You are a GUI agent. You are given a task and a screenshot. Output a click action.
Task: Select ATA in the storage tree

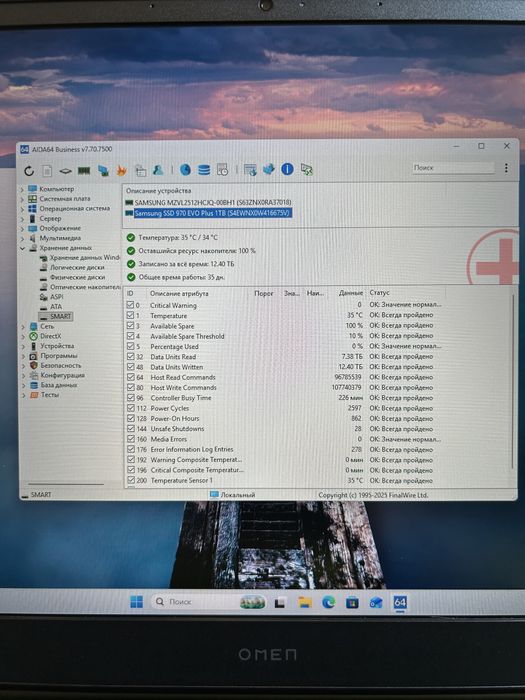[x=56, y=307]
